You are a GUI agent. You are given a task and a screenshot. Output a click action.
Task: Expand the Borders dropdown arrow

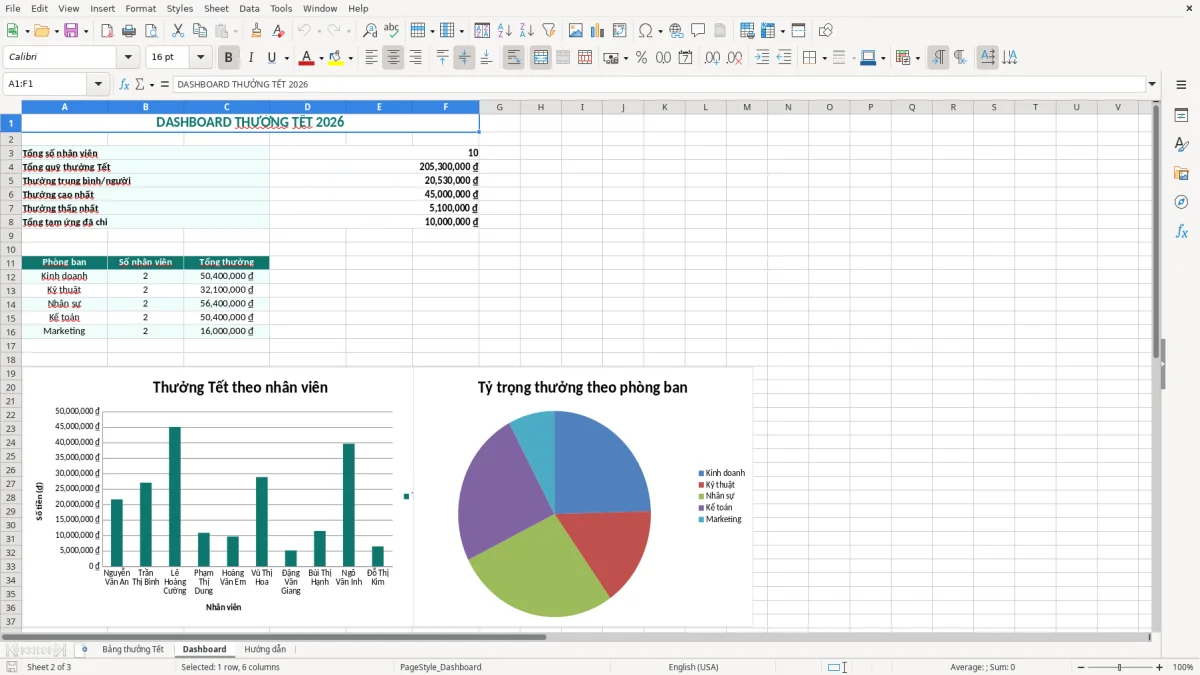[x=826, y=58]
